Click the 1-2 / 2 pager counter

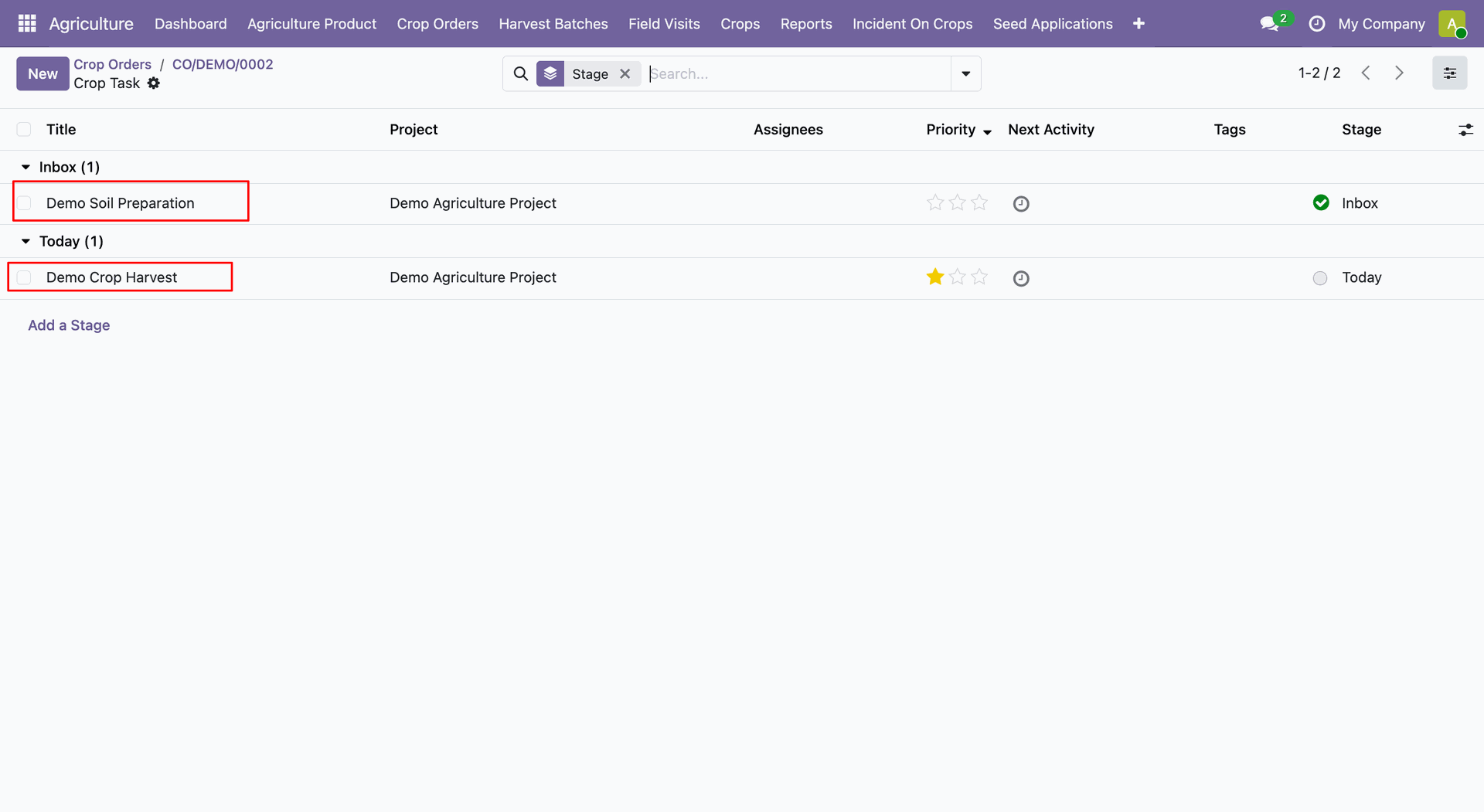[1319, 73]
